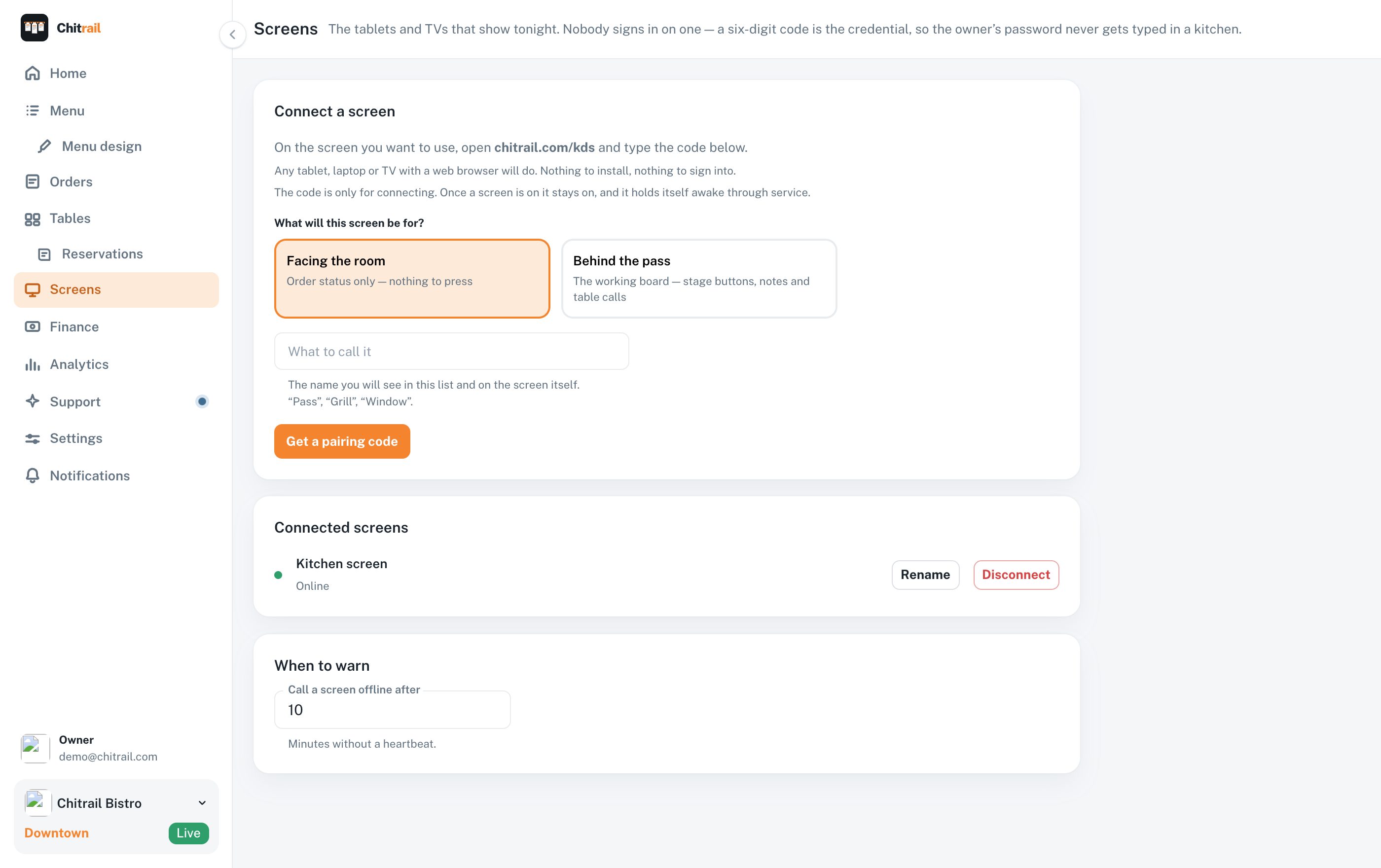Click the Tables grid icon
Viewport: 1381px width, 868px height.
pos(33,218)
